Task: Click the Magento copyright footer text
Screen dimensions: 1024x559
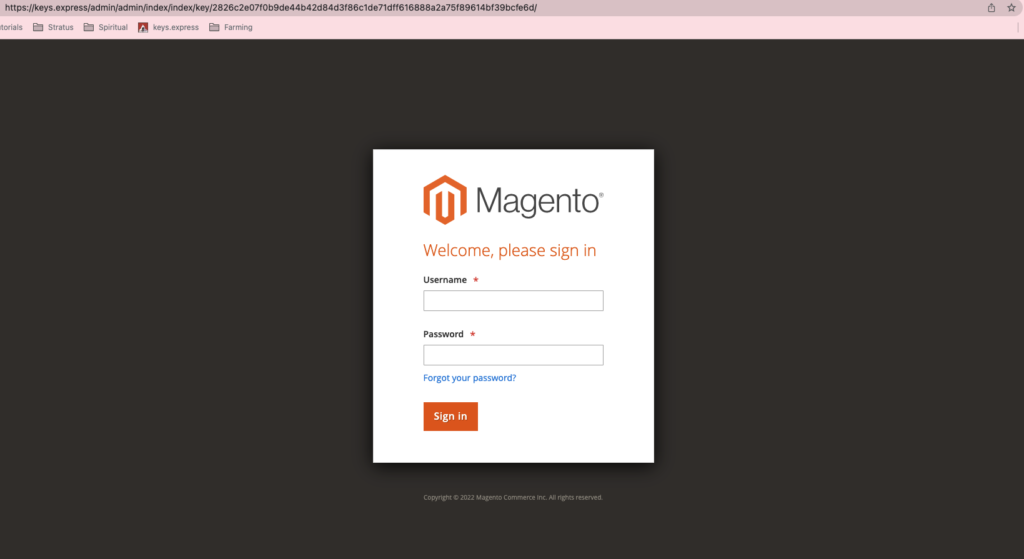Action: (x=513, y=497)
